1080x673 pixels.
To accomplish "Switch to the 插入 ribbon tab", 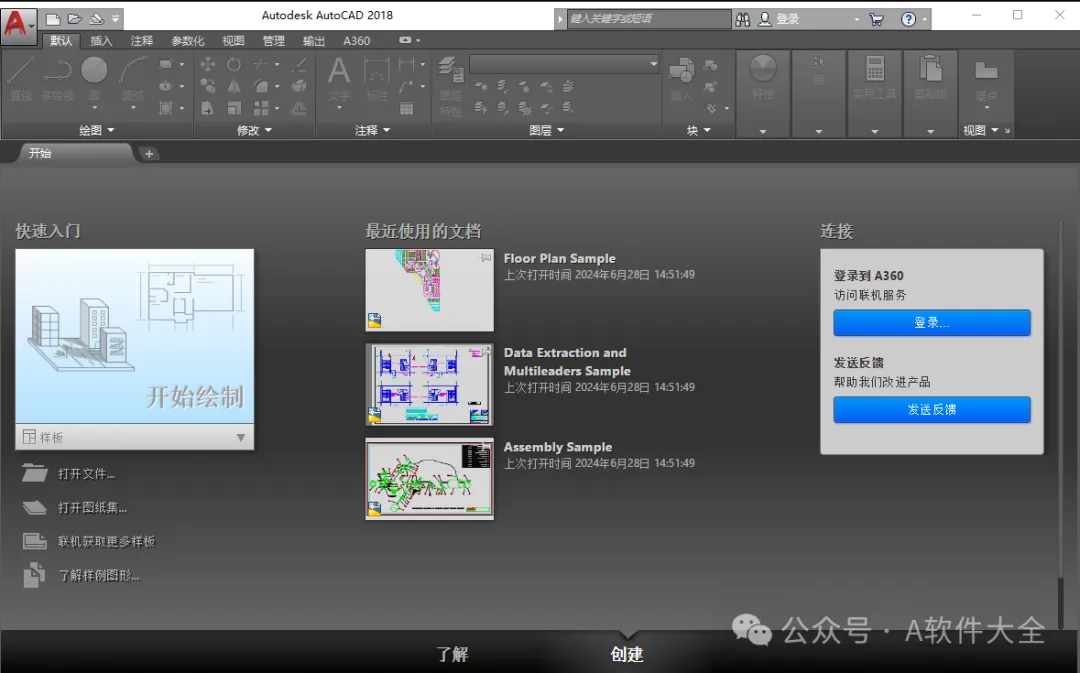I will click(101, 41).
